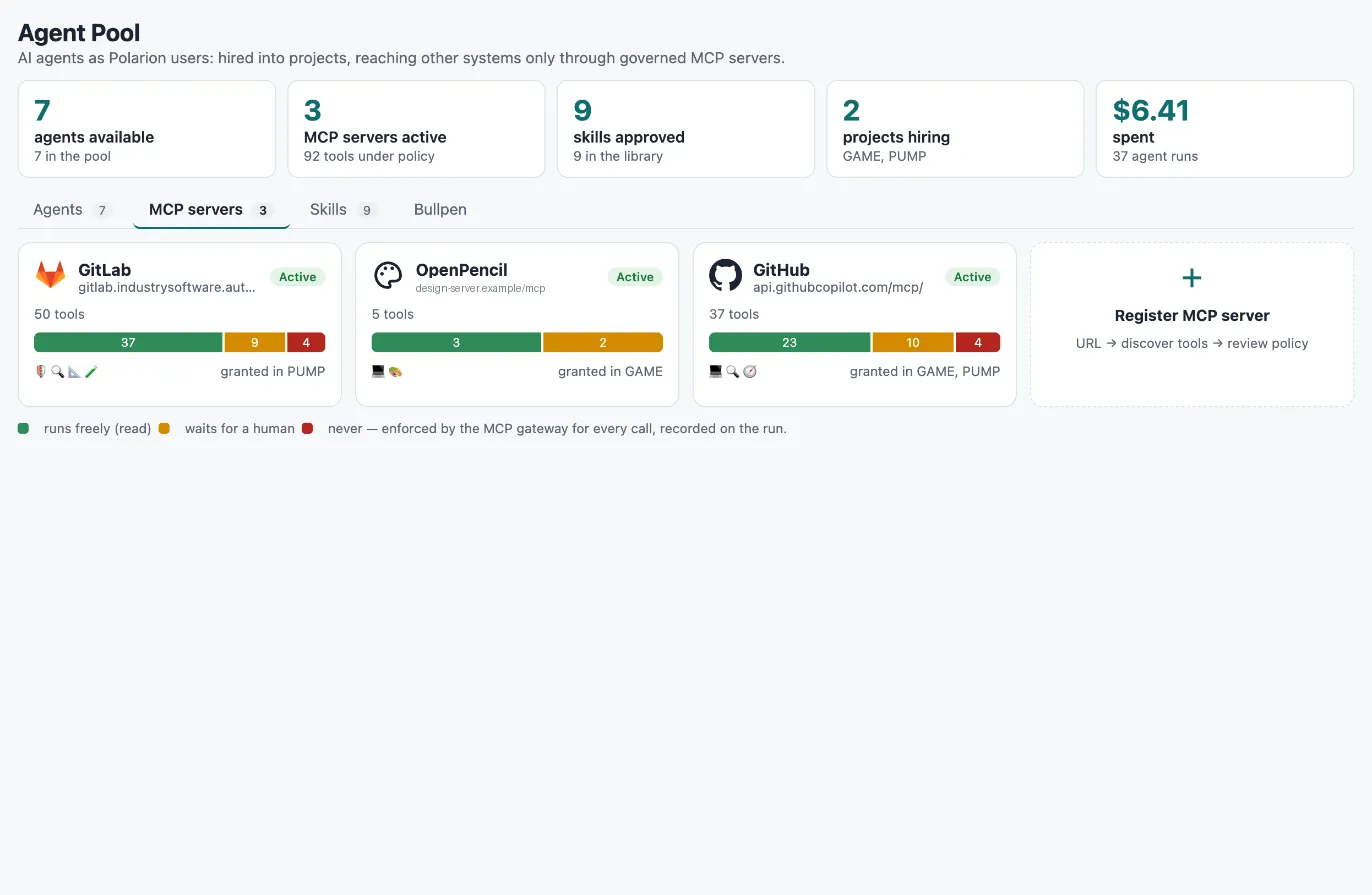The width and height of the screenshot is (1372, 895).
Task: Click the magnifier emoji on GitHub card
Action: [733, 371]
